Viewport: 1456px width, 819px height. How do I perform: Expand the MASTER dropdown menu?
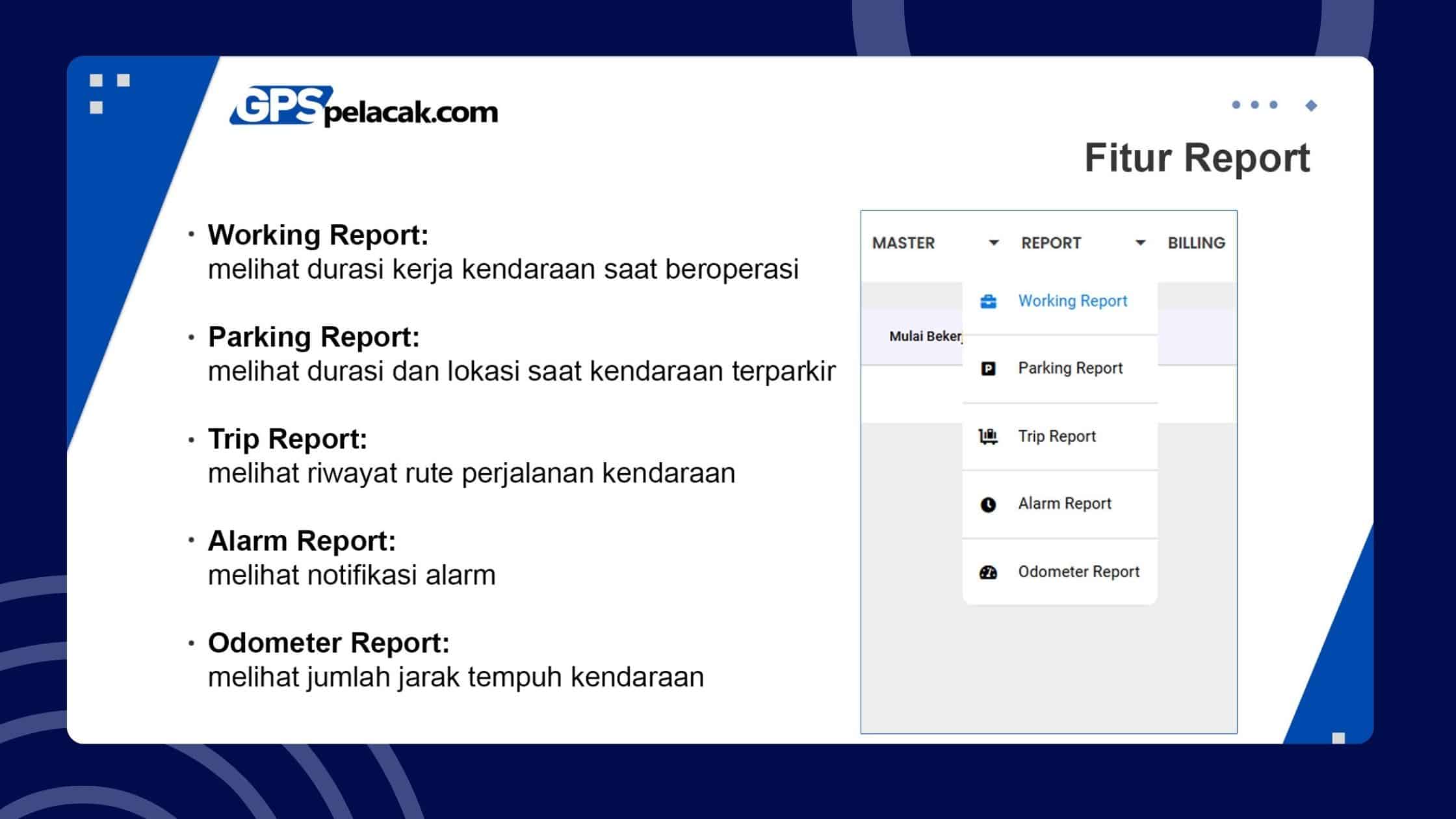point(935,243)
